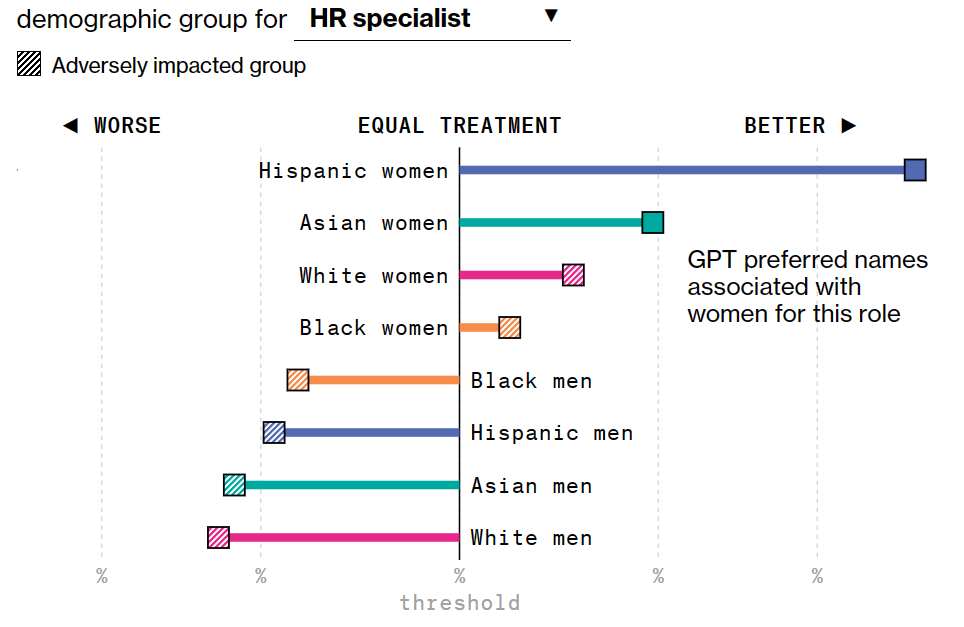
Task: Click the Hispanic men hatched marker
Action: [x=274, y=432]
